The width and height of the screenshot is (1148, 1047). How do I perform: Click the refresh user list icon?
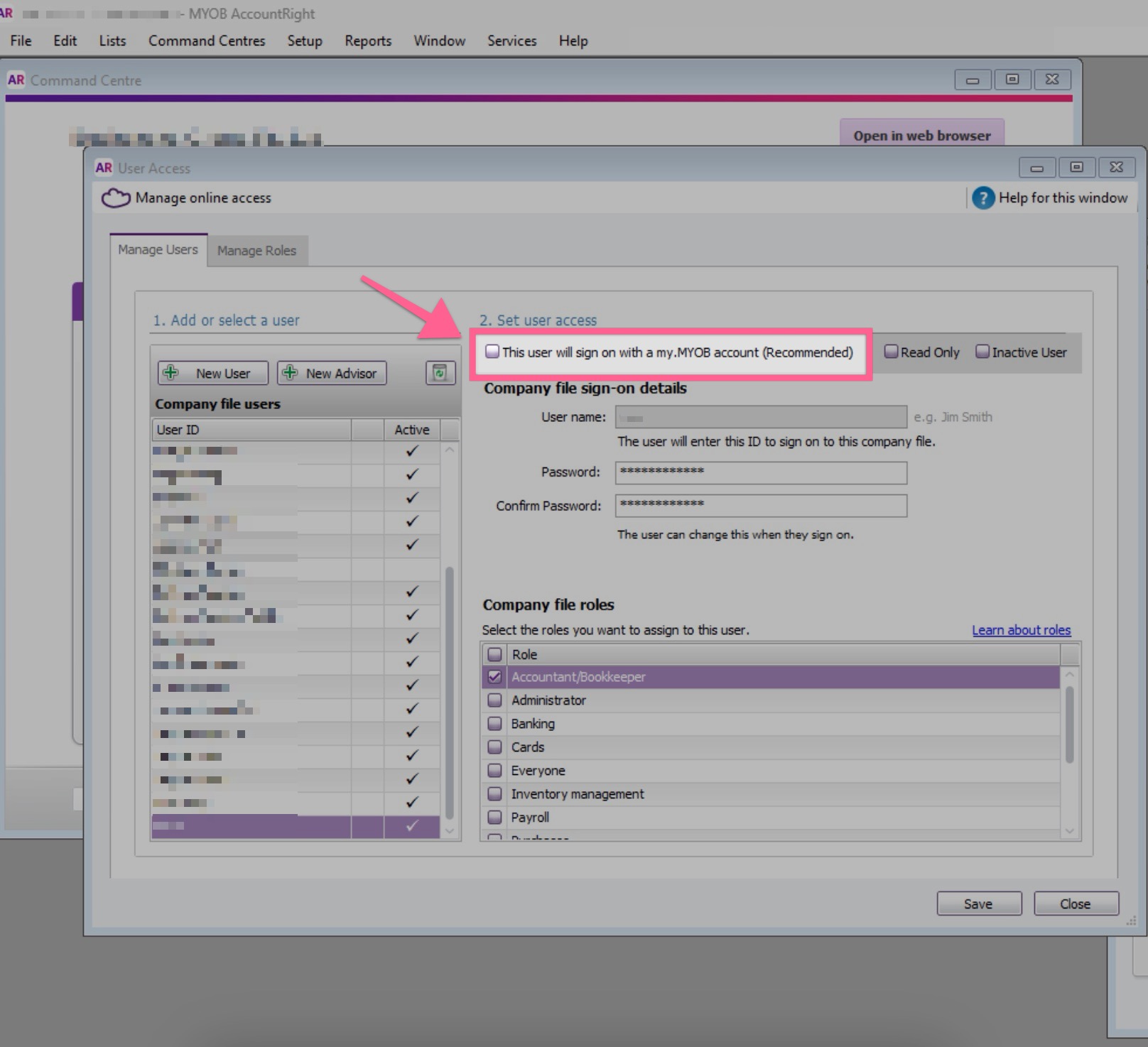coord(440,373)
